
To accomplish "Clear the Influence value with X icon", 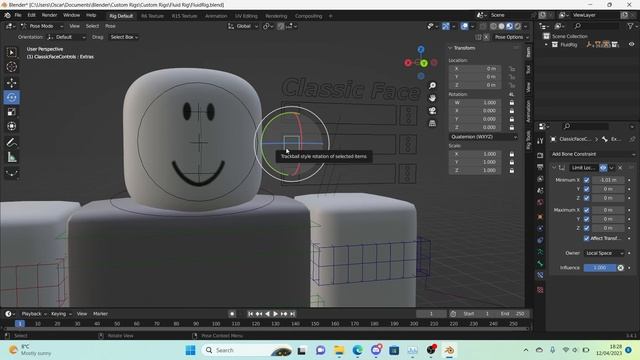I will coord(620,268).
